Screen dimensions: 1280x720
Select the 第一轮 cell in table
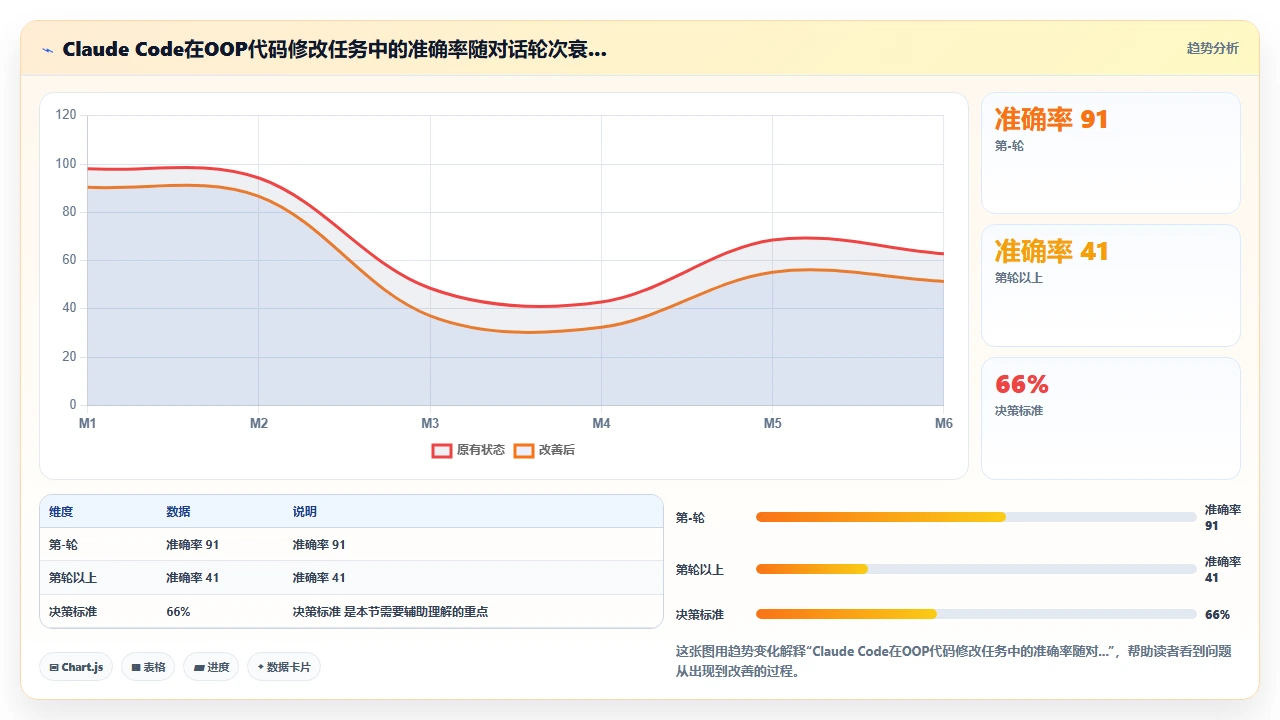63,545
